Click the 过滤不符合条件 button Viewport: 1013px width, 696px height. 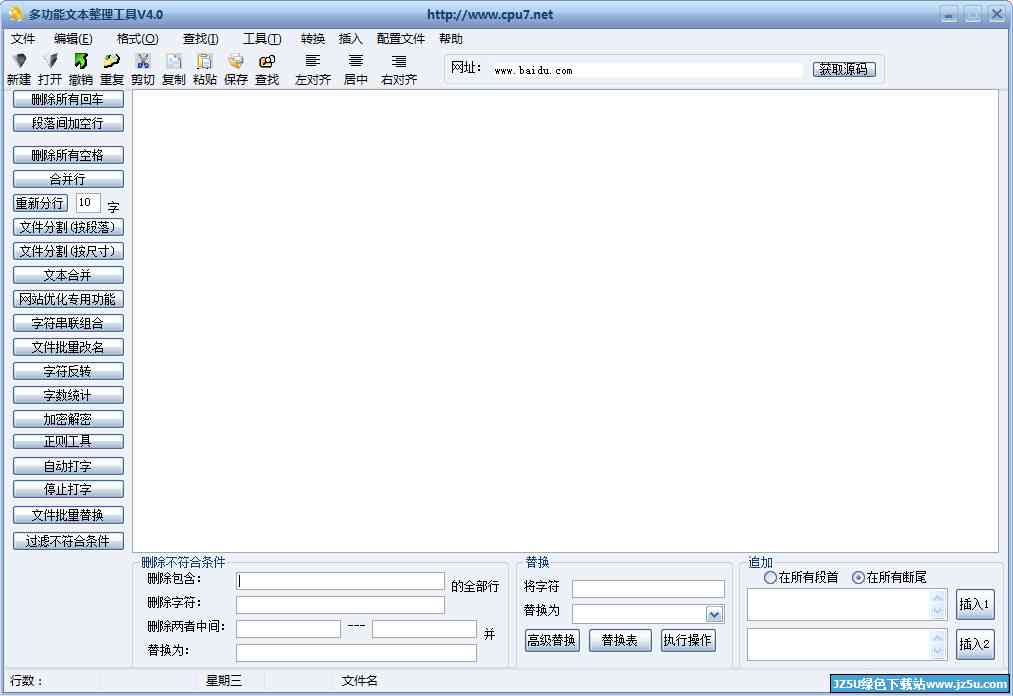click(68, 541)
